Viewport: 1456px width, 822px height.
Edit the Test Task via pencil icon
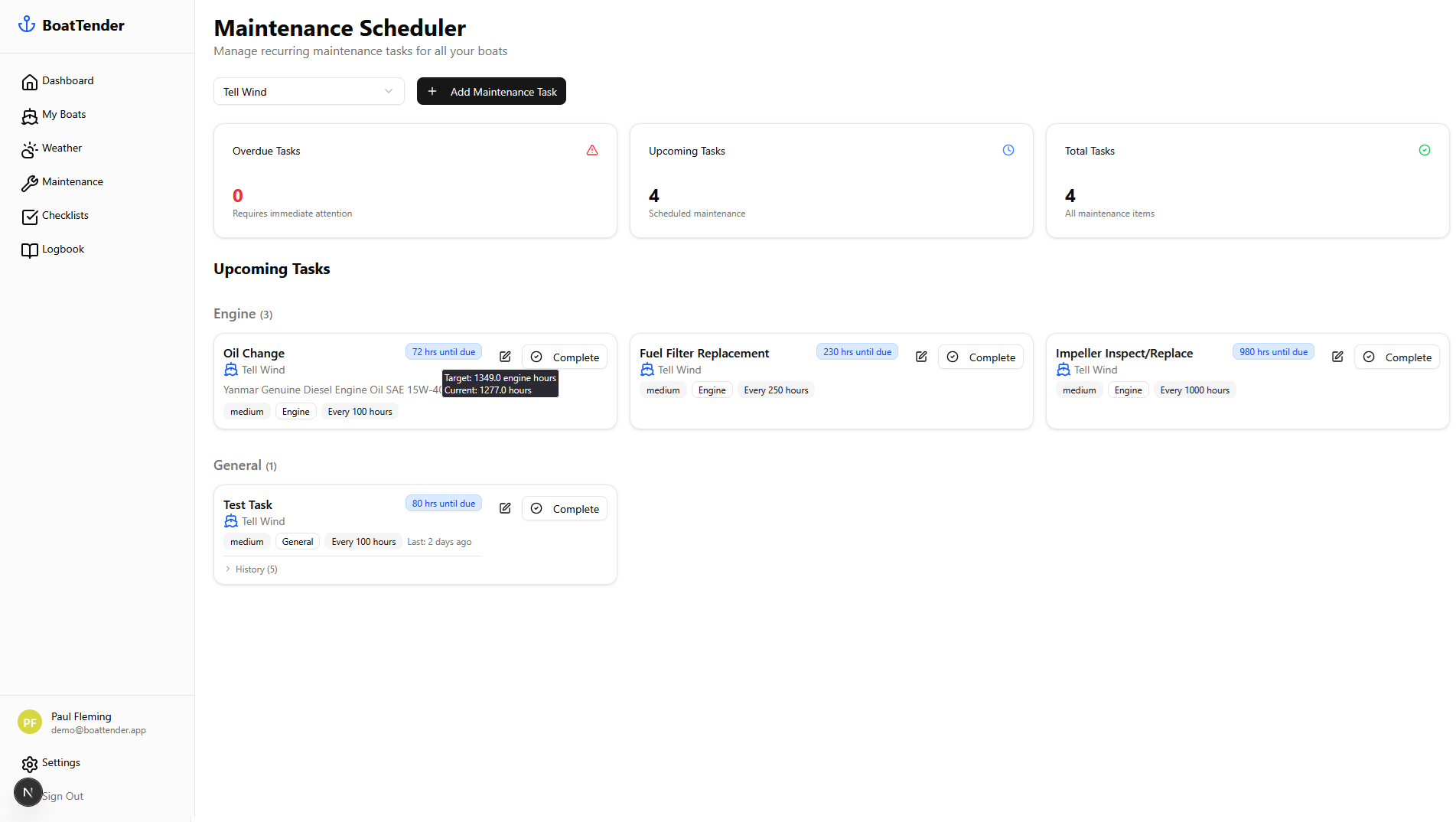tap(505, 508)
